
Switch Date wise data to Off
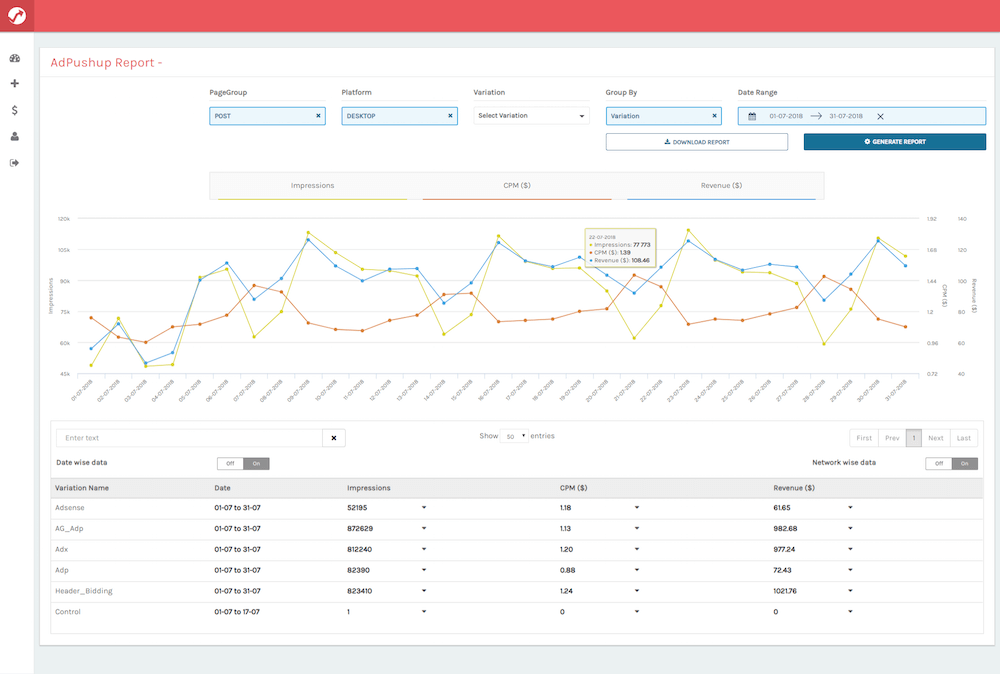click(x=230, y=464)
